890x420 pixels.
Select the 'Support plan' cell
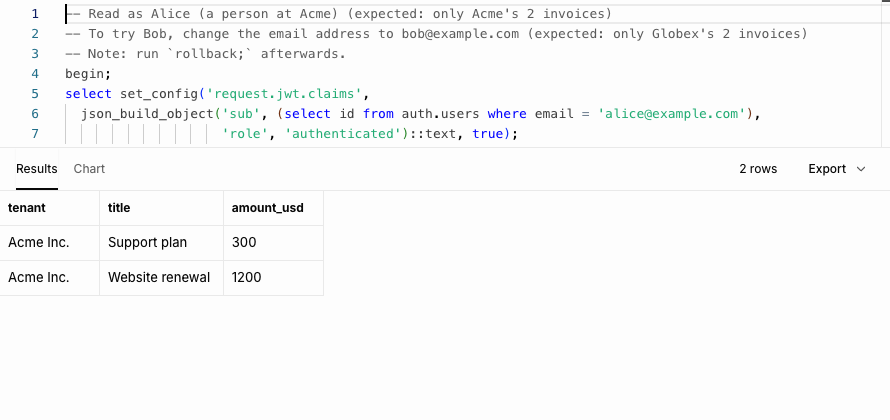(x=162, y=243)
